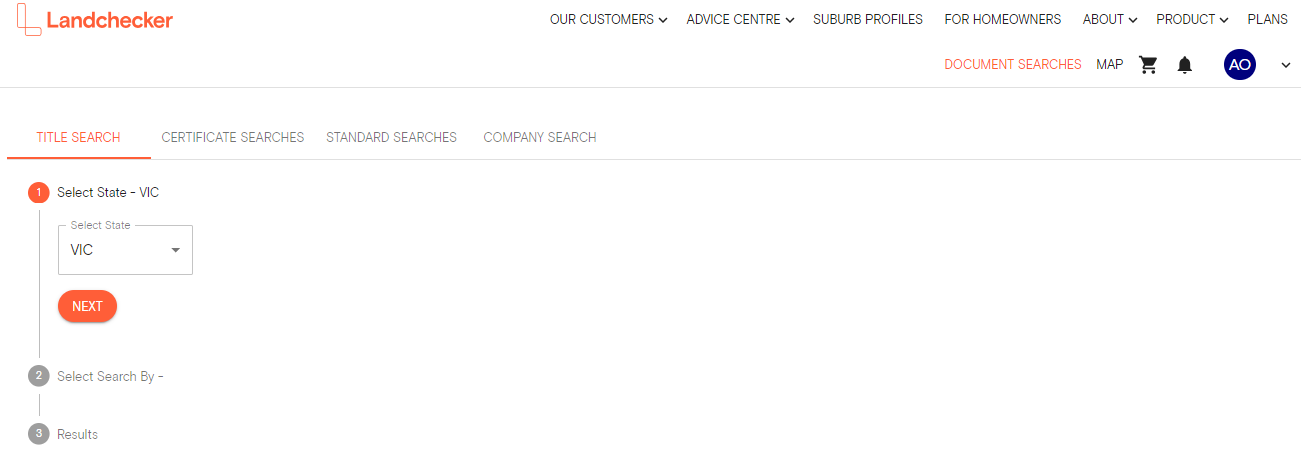Select step 3 Results

click(63, 434)
